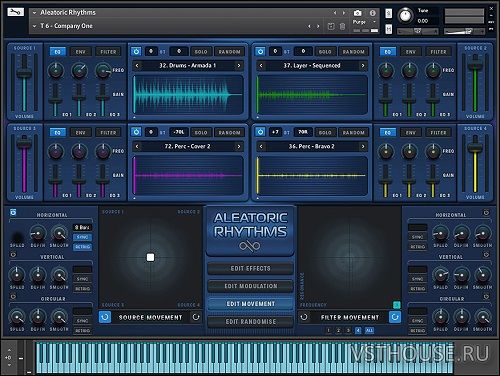This screenshot has width=500, height=376.
Task: Click white cursor in source movement XY pad
Action: tap(150, 257)
